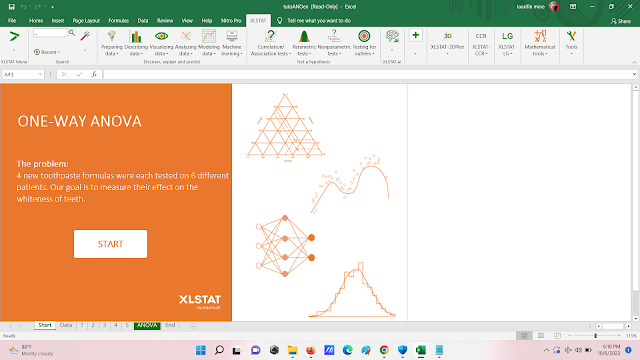Screen dimensions: 640x360
Task: Open Firefox from taskbar
Action: pyautogui.click(x=311, y=350)
